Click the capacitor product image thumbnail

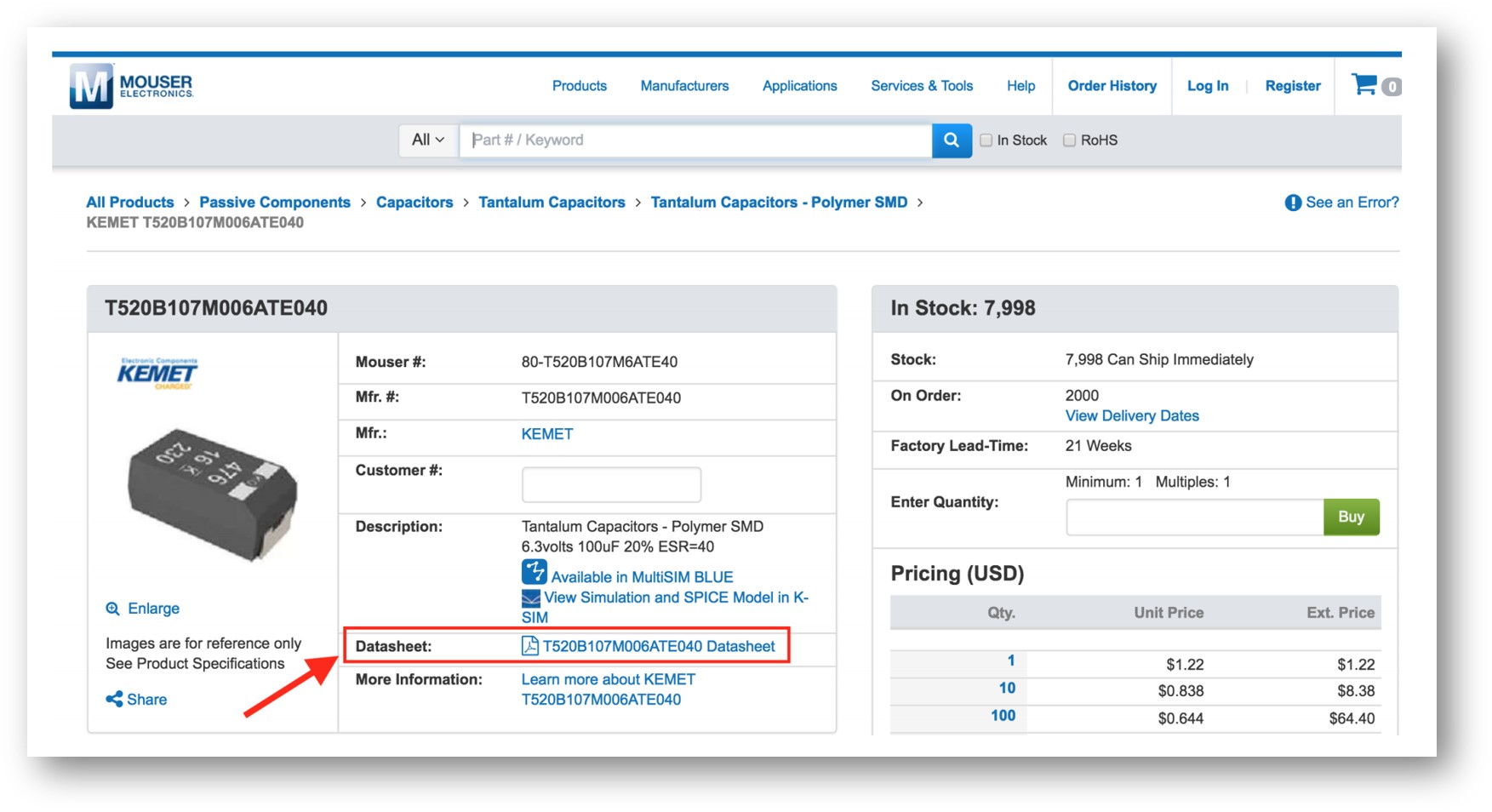point(212,495)
